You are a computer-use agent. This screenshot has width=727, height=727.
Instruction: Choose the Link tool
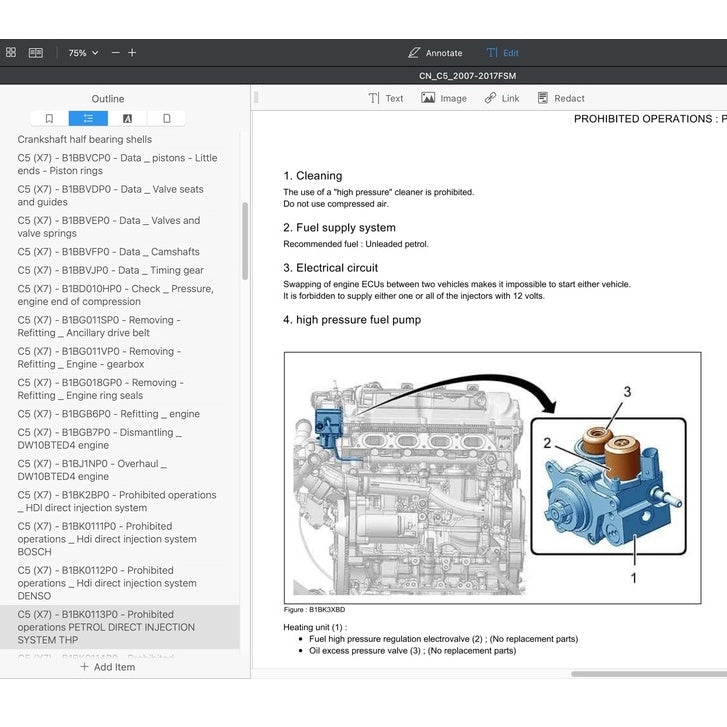pyautogui.click(x=502, y=98)
